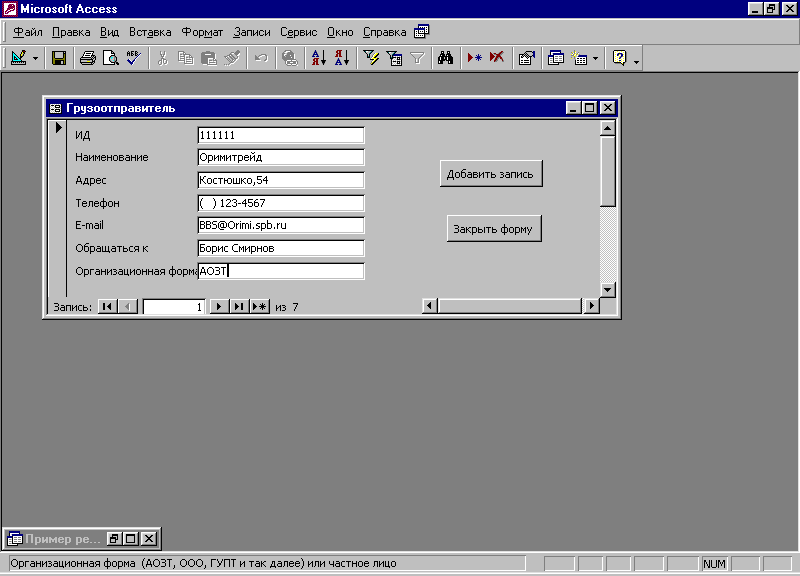
Task: Click the form vertical scrollbar up arrow
Action: [608, 128]
